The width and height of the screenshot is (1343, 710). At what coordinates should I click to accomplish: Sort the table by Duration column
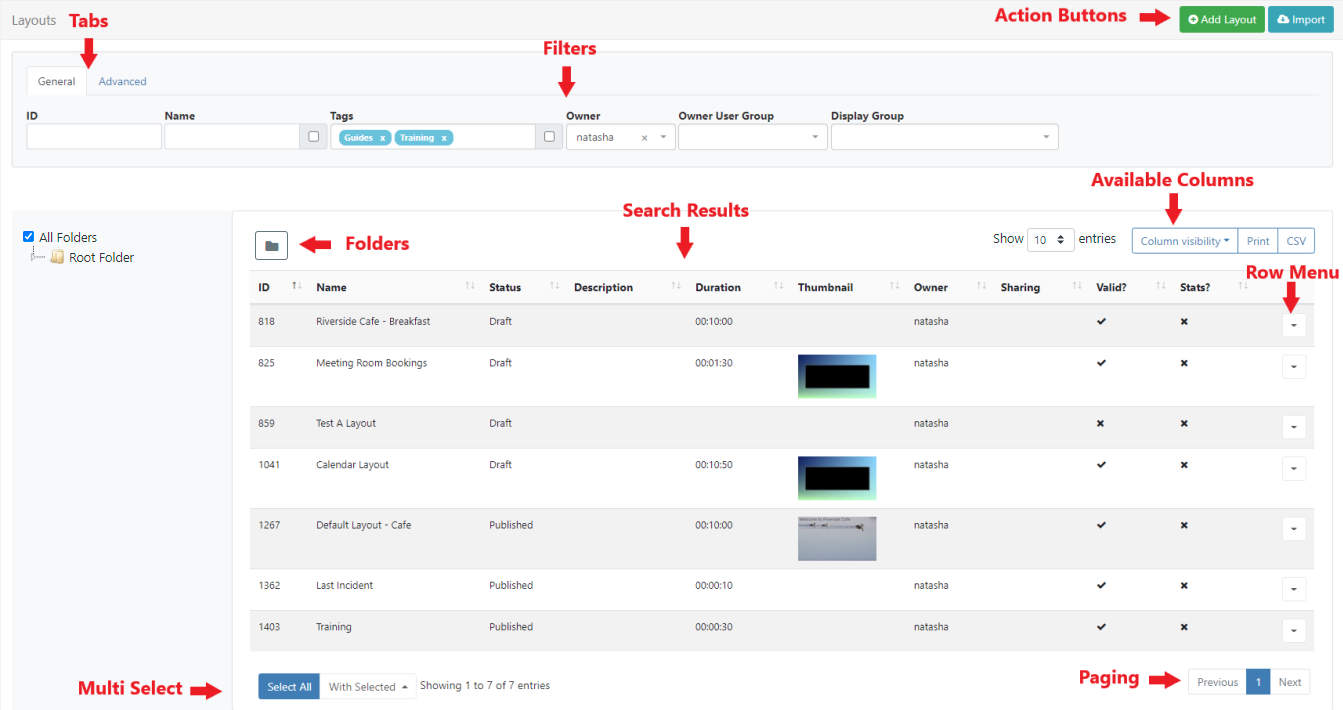(x=718, y=287)
